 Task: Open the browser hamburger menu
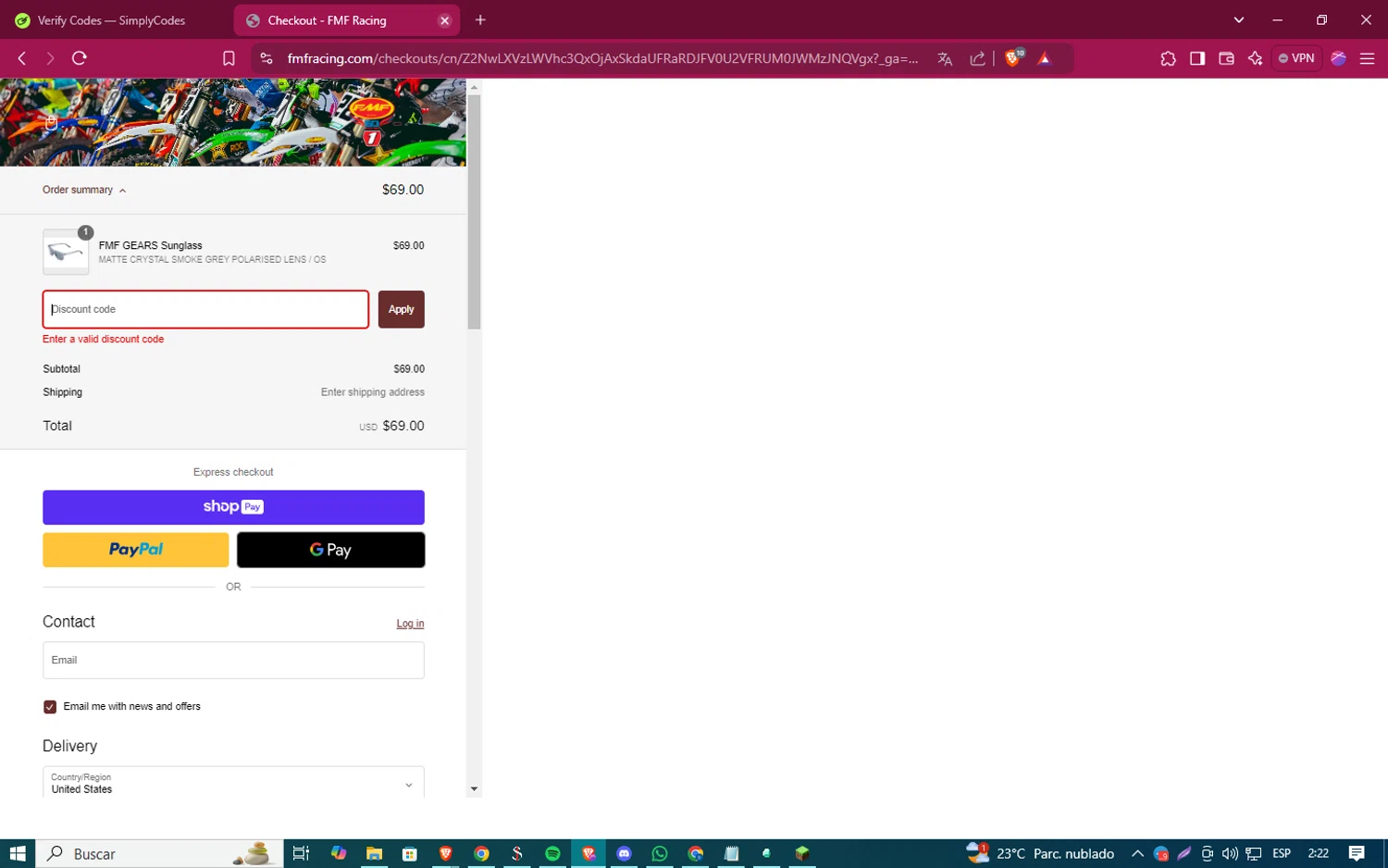click(1367, 58)
